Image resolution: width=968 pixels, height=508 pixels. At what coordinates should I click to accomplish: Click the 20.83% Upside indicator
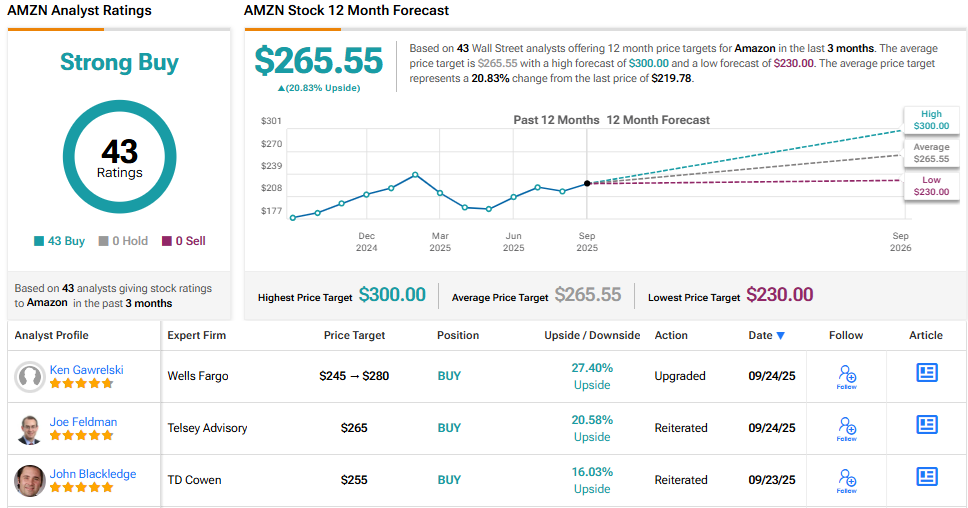point(319,88)
